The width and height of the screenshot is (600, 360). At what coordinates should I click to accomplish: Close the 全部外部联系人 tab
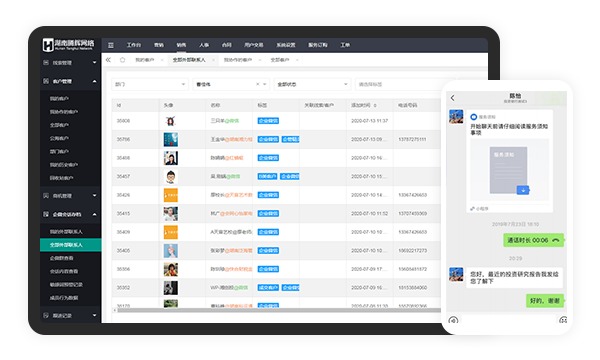click(x=213, y=60)
